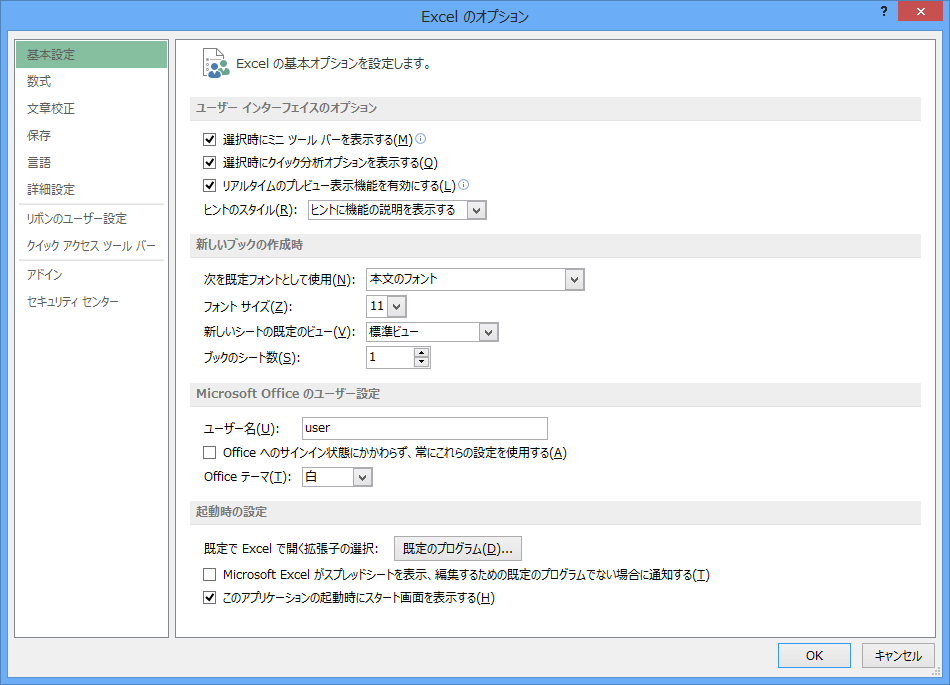Open セキュリティ センター category
Viewport: 950px width, 685px height.
(x=91, y=302)
